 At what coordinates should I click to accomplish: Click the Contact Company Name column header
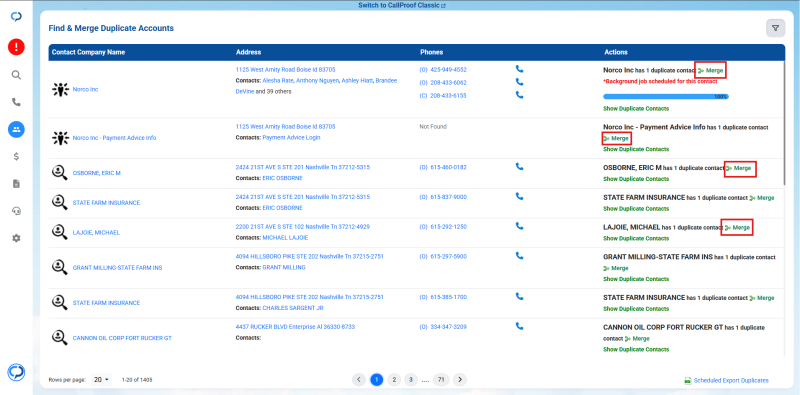[x=88, y=53]
